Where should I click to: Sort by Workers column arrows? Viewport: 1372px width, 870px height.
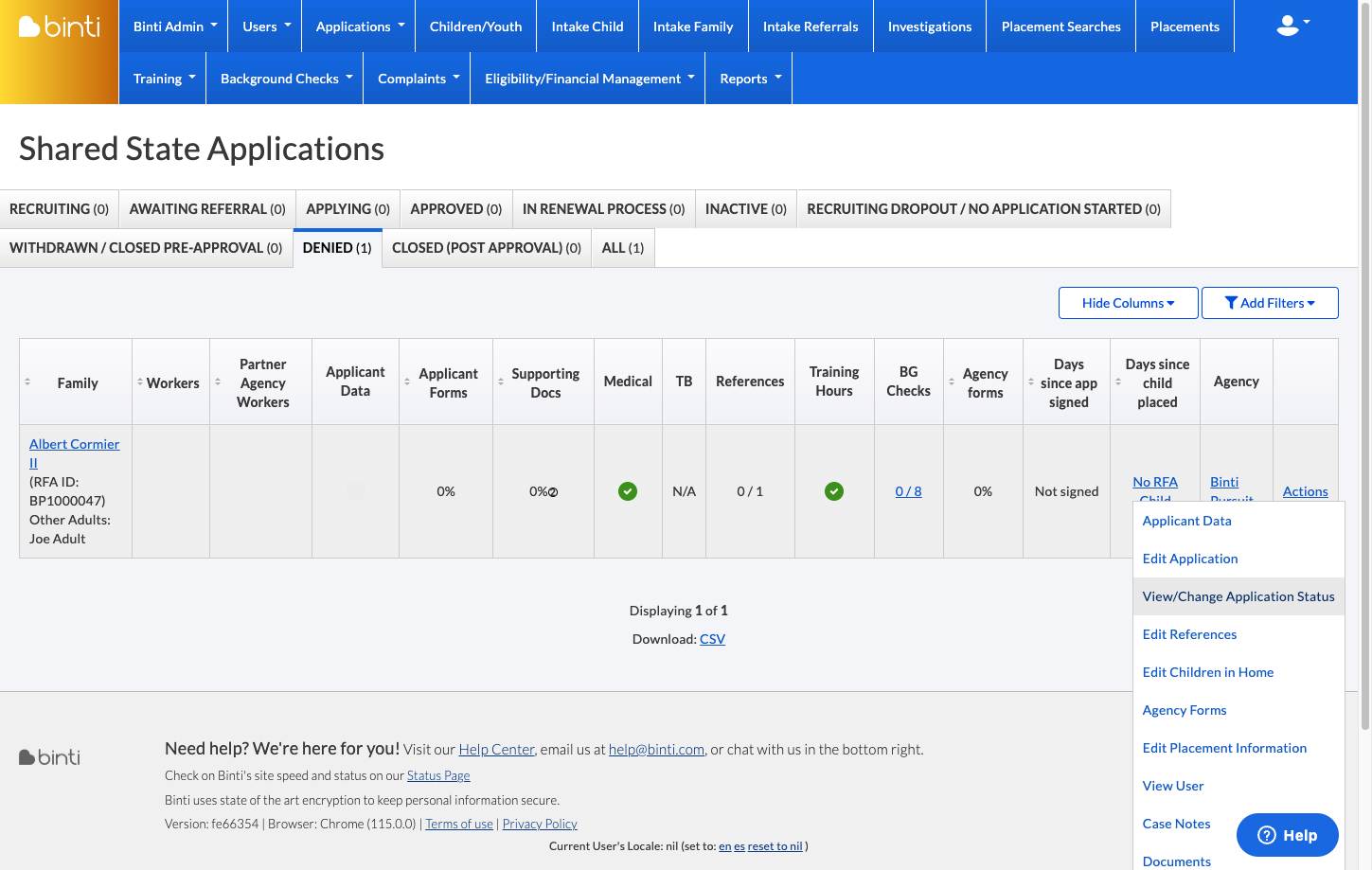[140, 382]
